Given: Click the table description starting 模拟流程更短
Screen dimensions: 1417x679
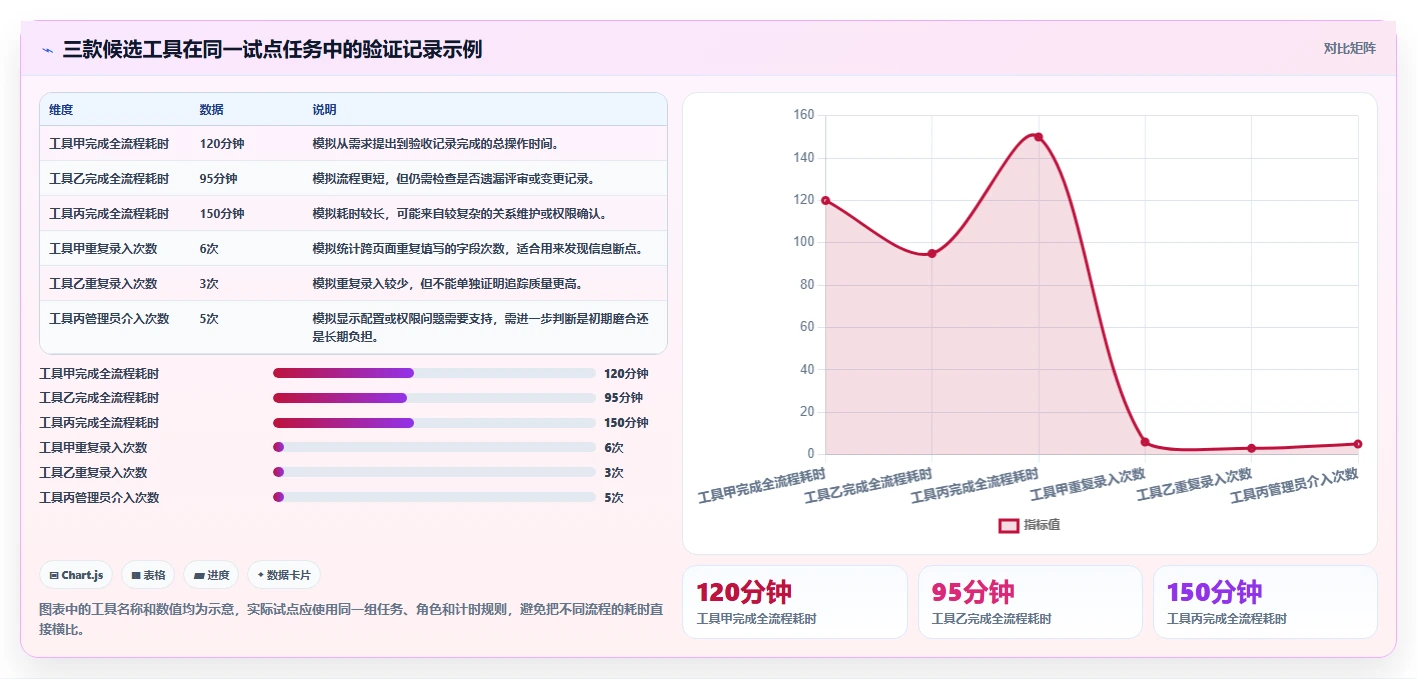Looking at the screenshot, I should point(454,179).
